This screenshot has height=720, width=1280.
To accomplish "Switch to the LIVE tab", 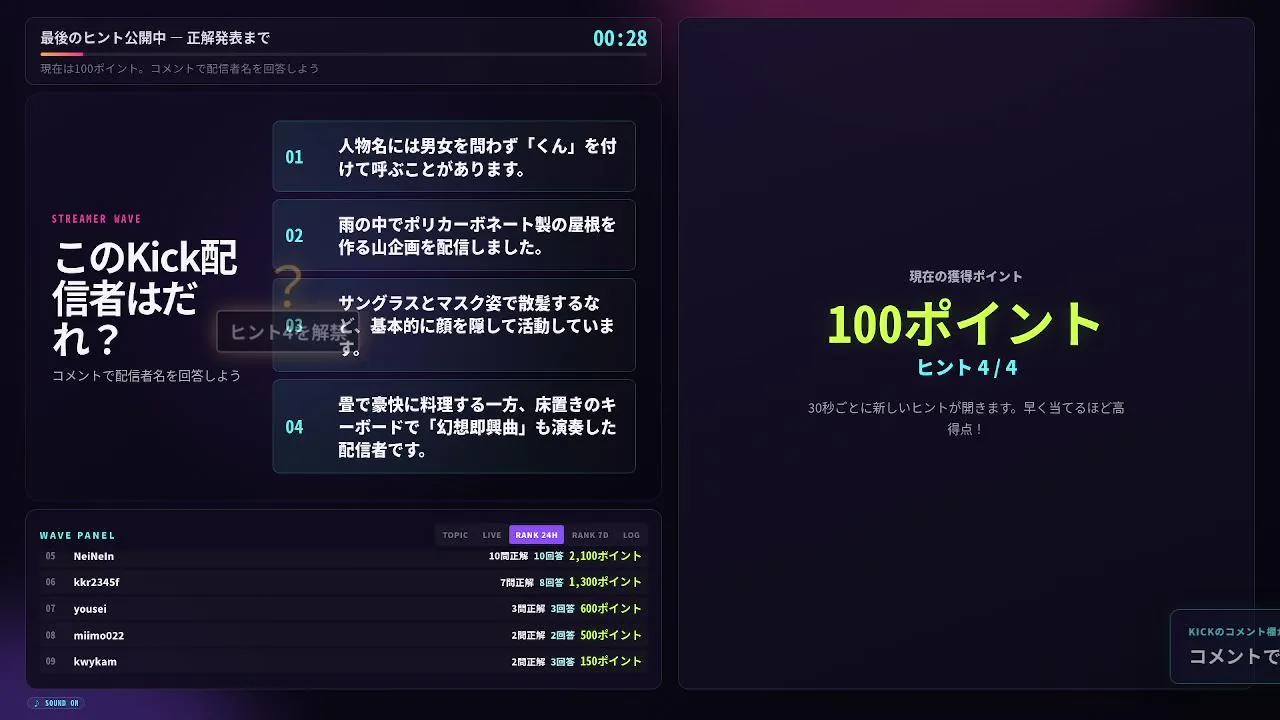I will (x=492, y=535).
